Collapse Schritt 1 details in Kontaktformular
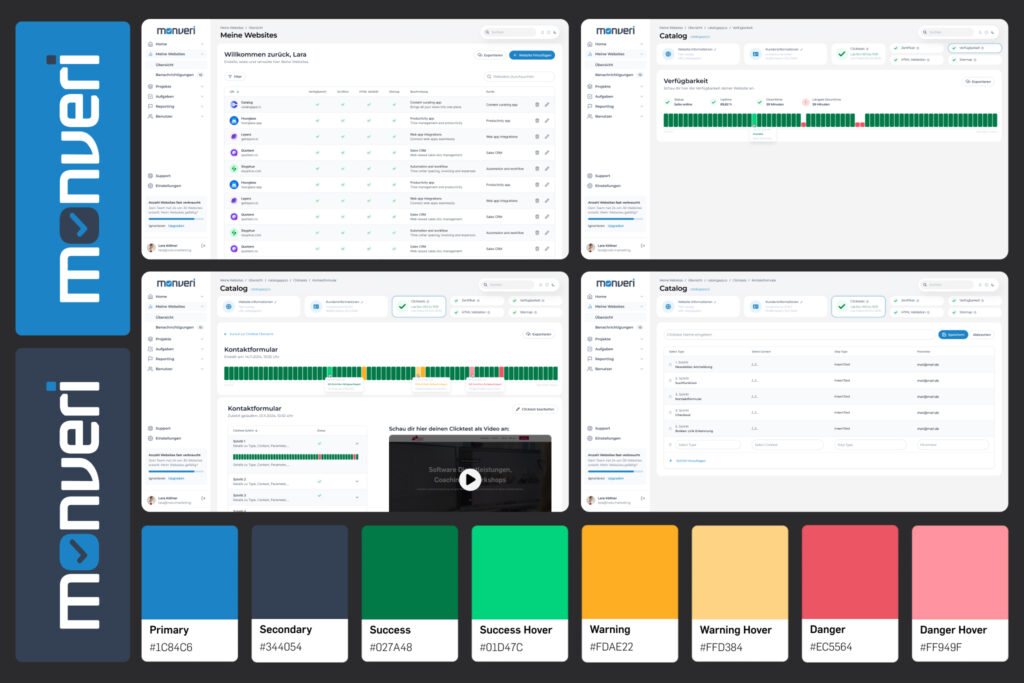The image size is (1024, 683). [357, 443]
